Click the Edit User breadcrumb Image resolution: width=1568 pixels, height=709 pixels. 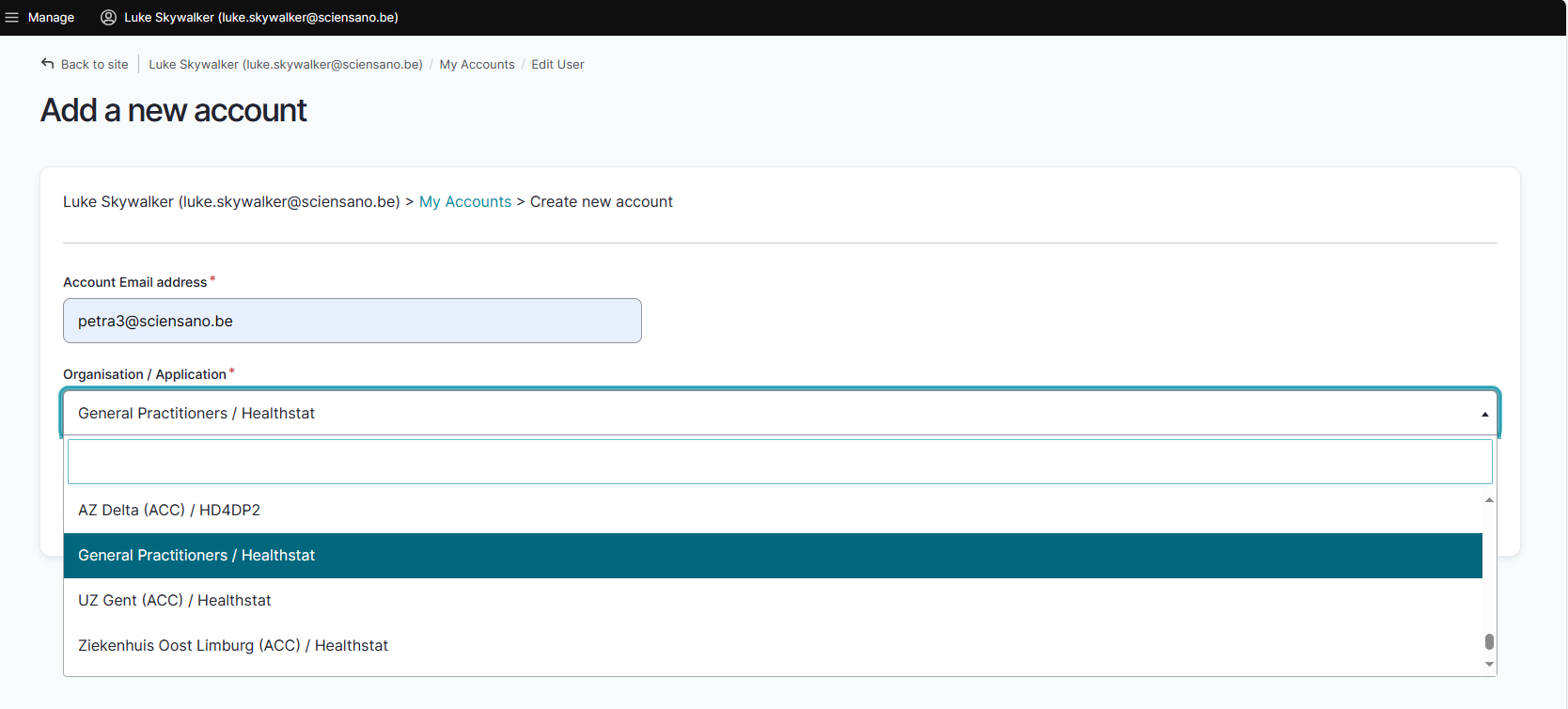point(557,65)
